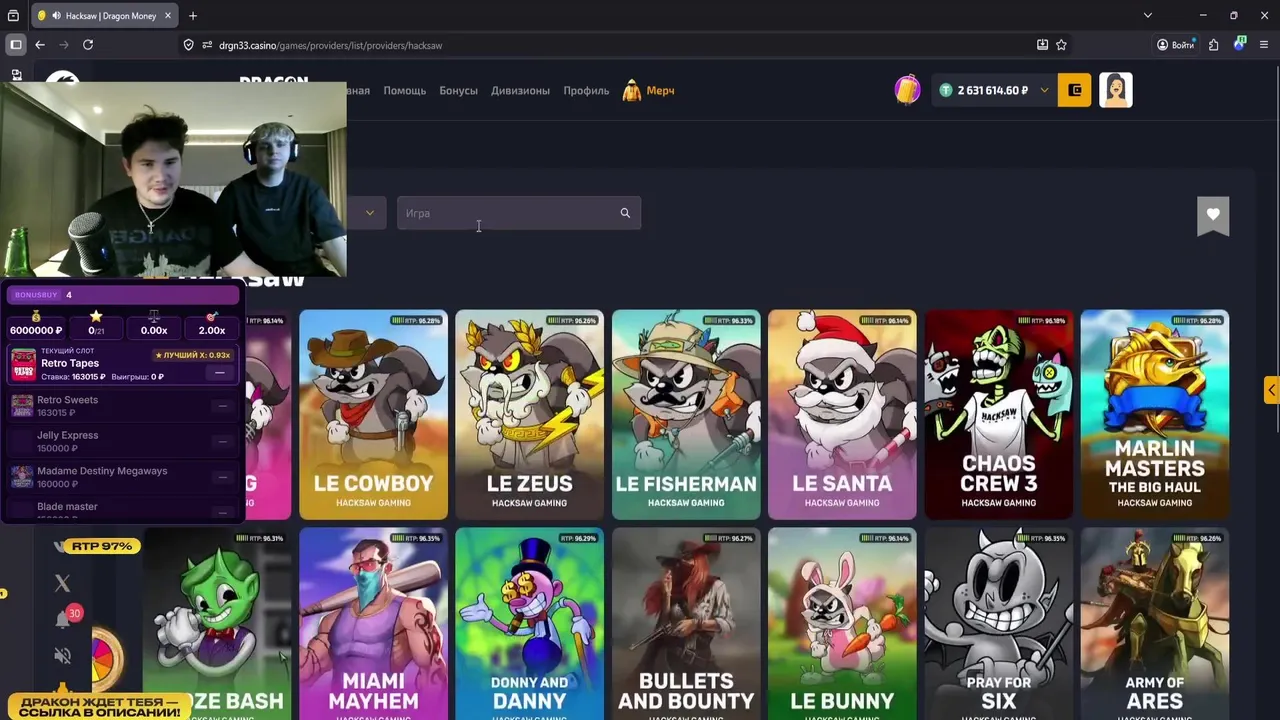This screenshot has width=1280, height=720.
Task: Open the yellow side panel arrow at the right edge
Action: (1272, 390)
